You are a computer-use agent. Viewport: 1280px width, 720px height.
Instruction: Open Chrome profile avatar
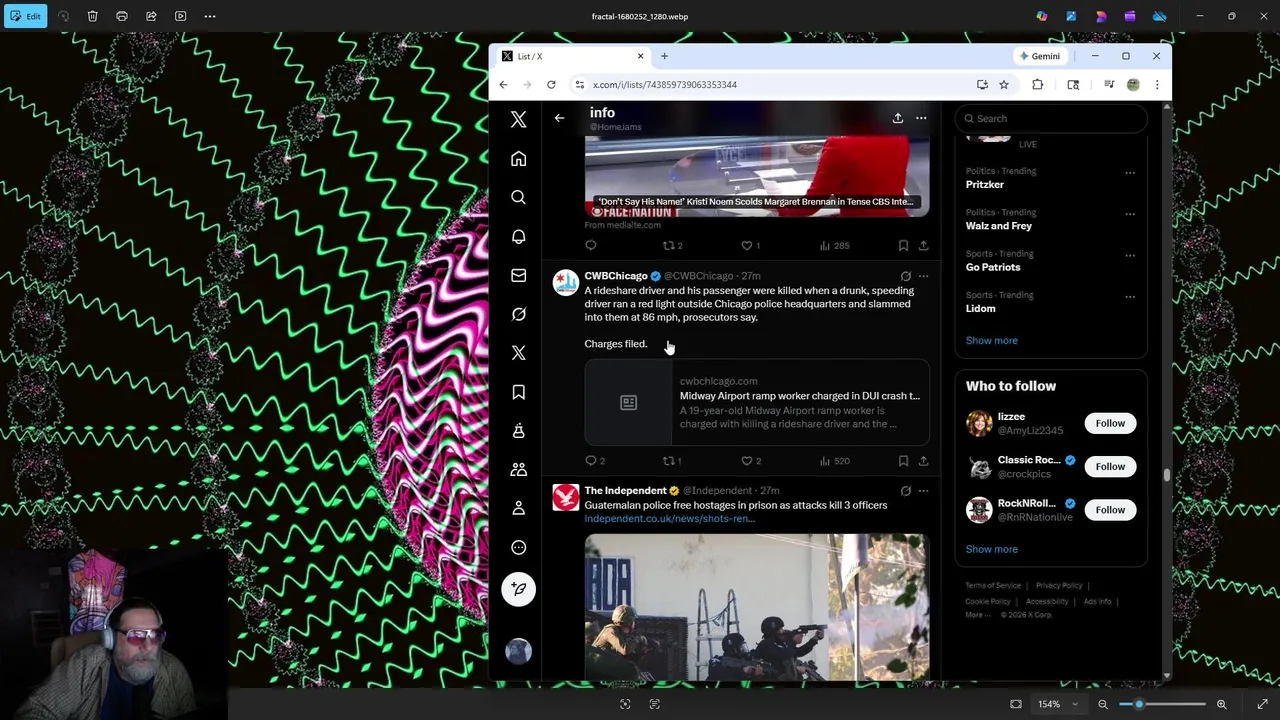click(1133, 85)
